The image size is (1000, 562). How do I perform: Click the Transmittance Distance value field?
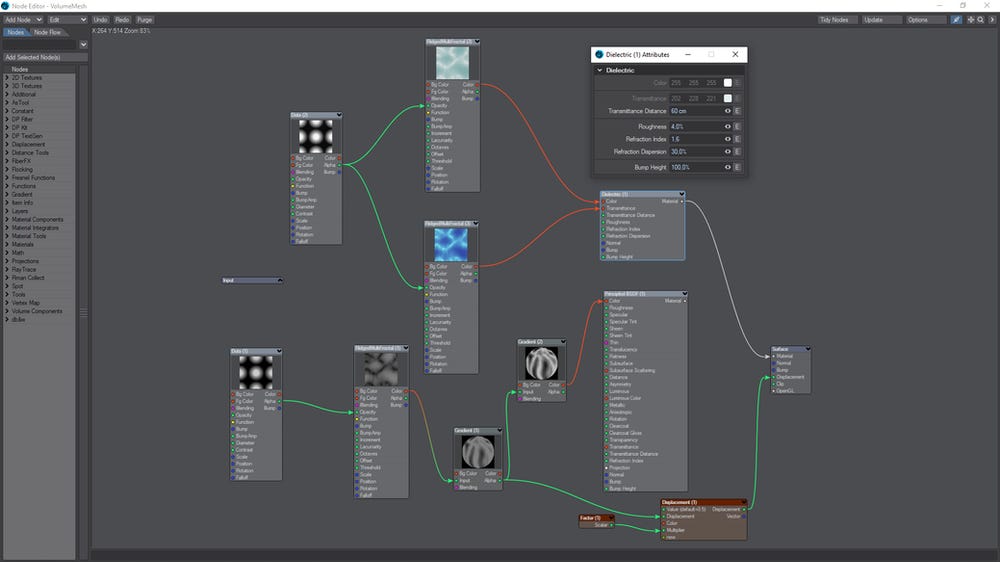(x=695, y=111)
